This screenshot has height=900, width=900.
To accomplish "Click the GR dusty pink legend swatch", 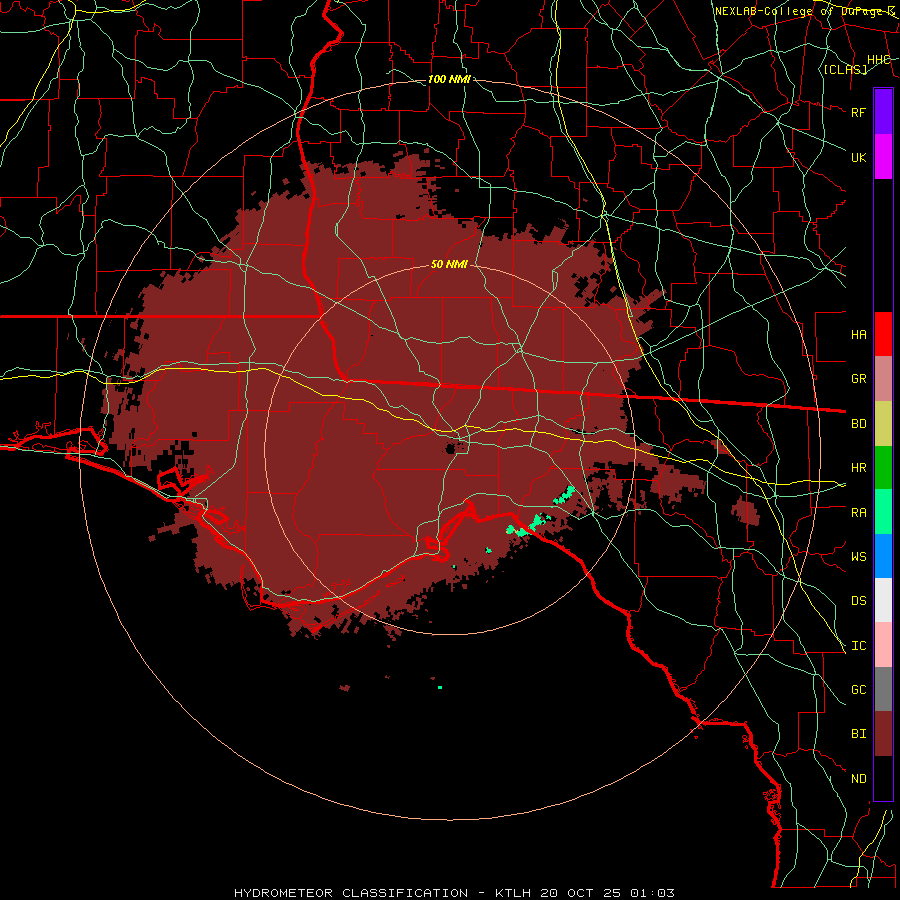I will click(x=883, y=378).
